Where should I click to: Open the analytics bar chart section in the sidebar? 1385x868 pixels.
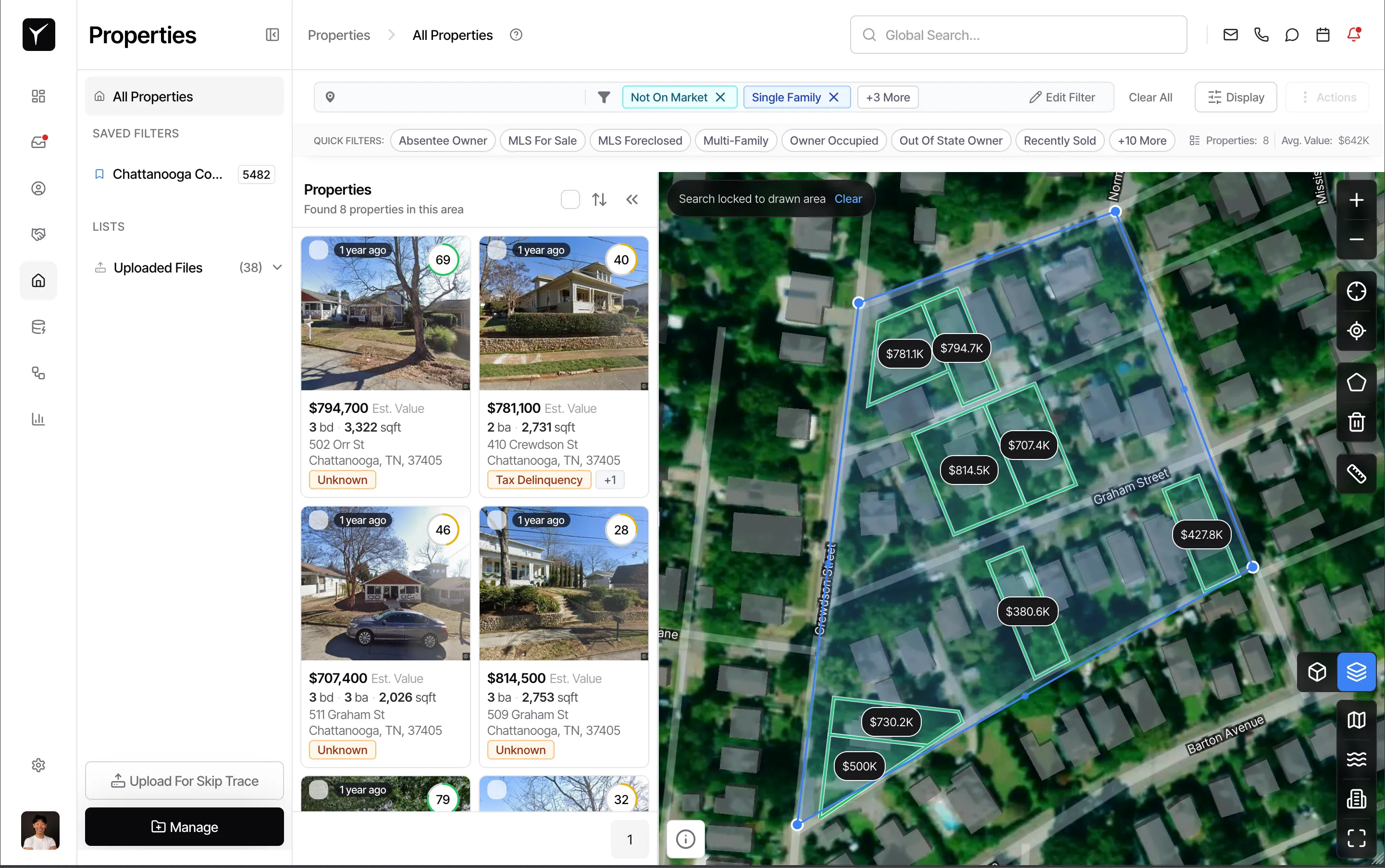pyautogui.click(x=38, y=419)
